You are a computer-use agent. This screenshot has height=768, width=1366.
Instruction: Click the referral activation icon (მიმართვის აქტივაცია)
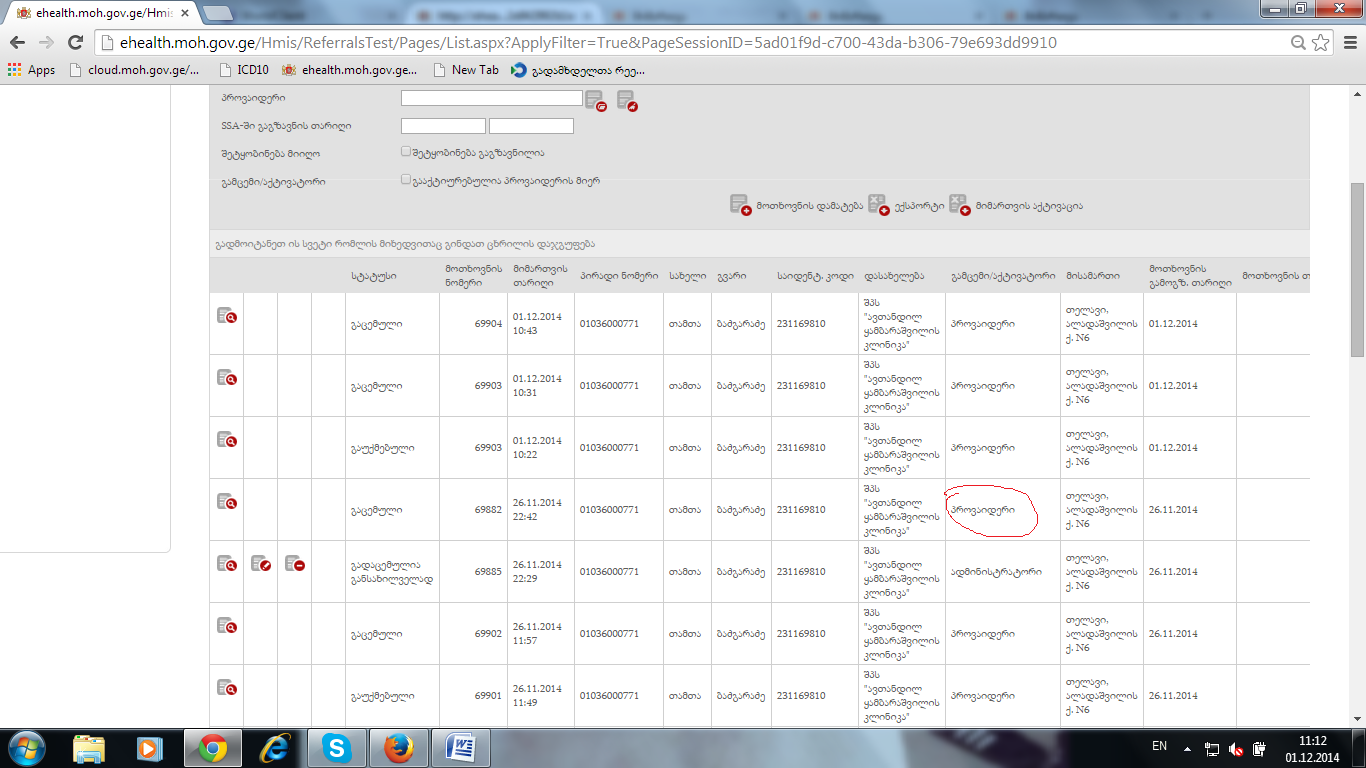point(958,205)
